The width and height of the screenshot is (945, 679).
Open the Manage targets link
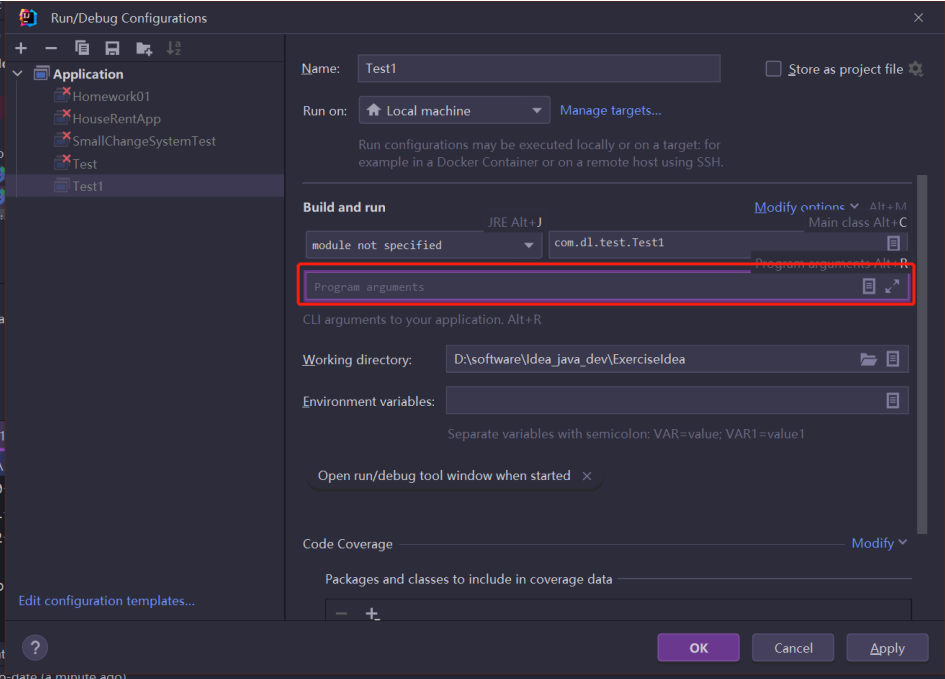(x=611, y=110)
